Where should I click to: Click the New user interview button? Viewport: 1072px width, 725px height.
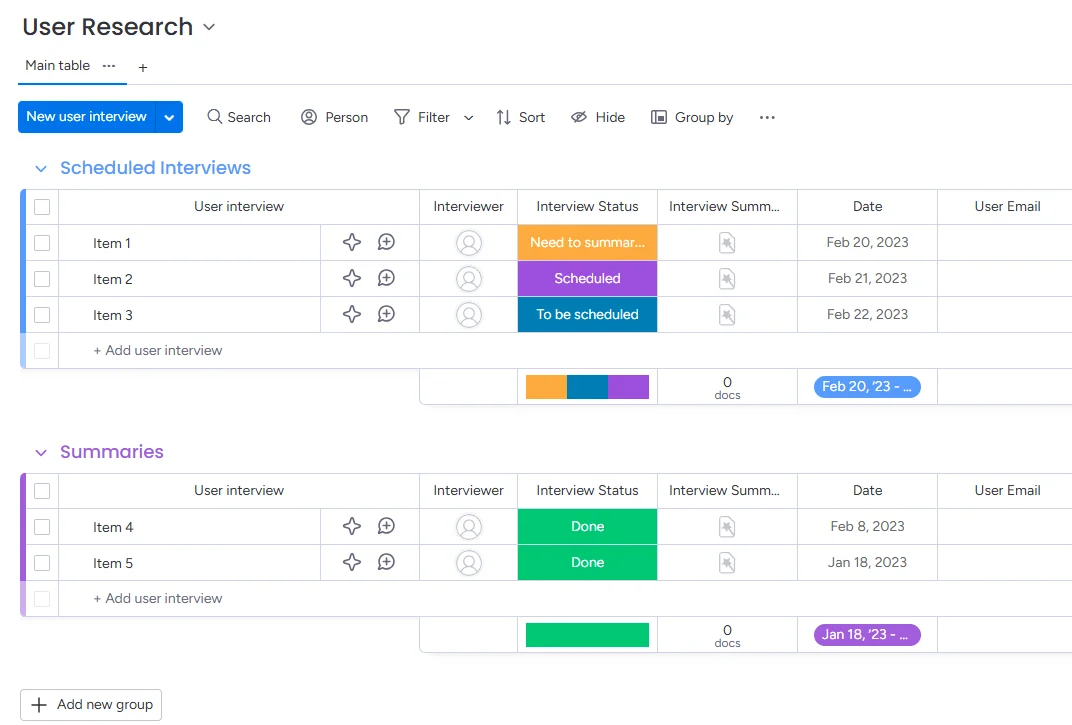[x=85, y=117]
